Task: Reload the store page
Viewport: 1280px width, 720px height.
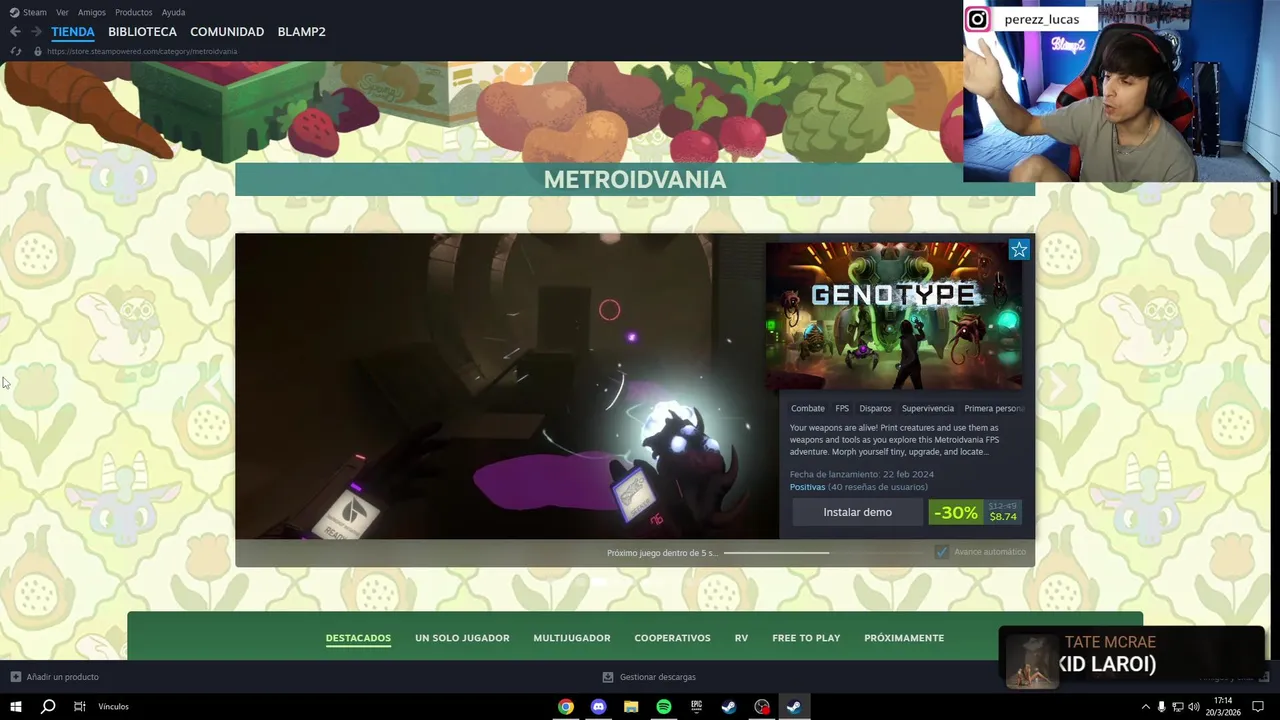Action: point(15,51)
